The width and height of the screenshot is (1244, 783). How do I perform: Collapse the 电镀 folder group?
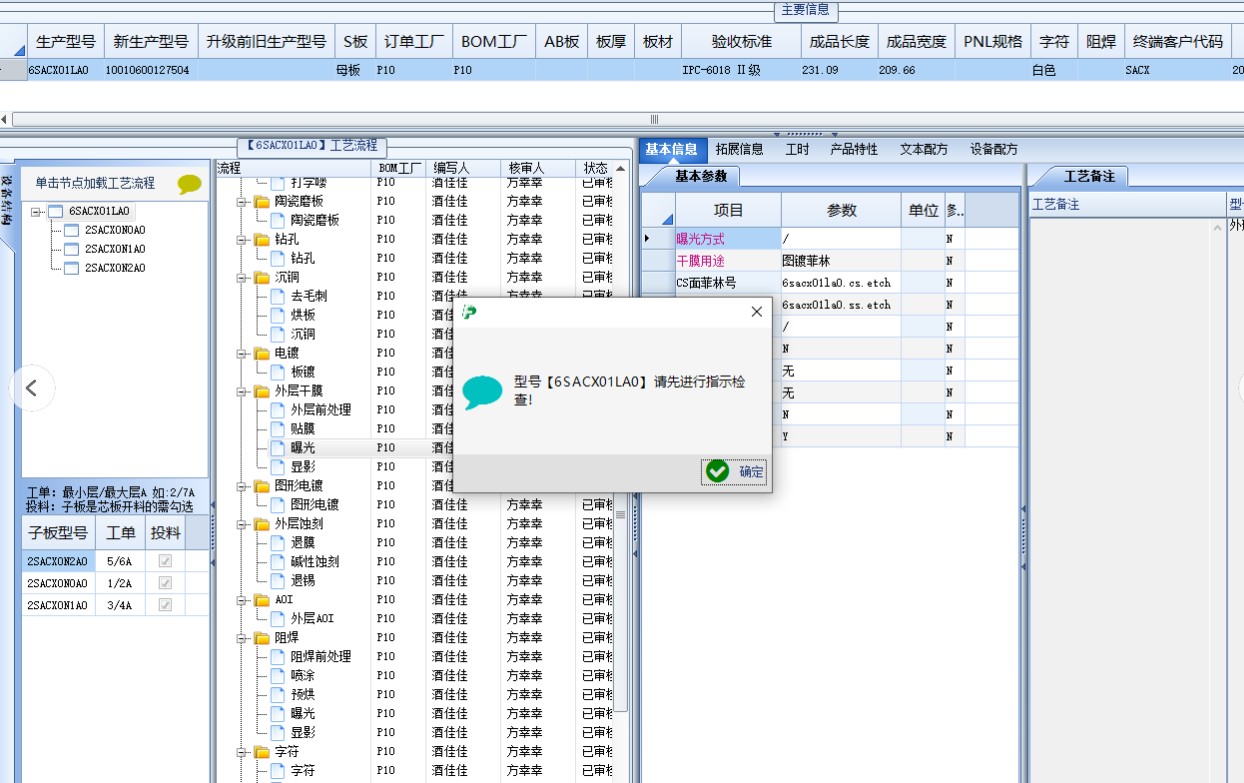242,353
